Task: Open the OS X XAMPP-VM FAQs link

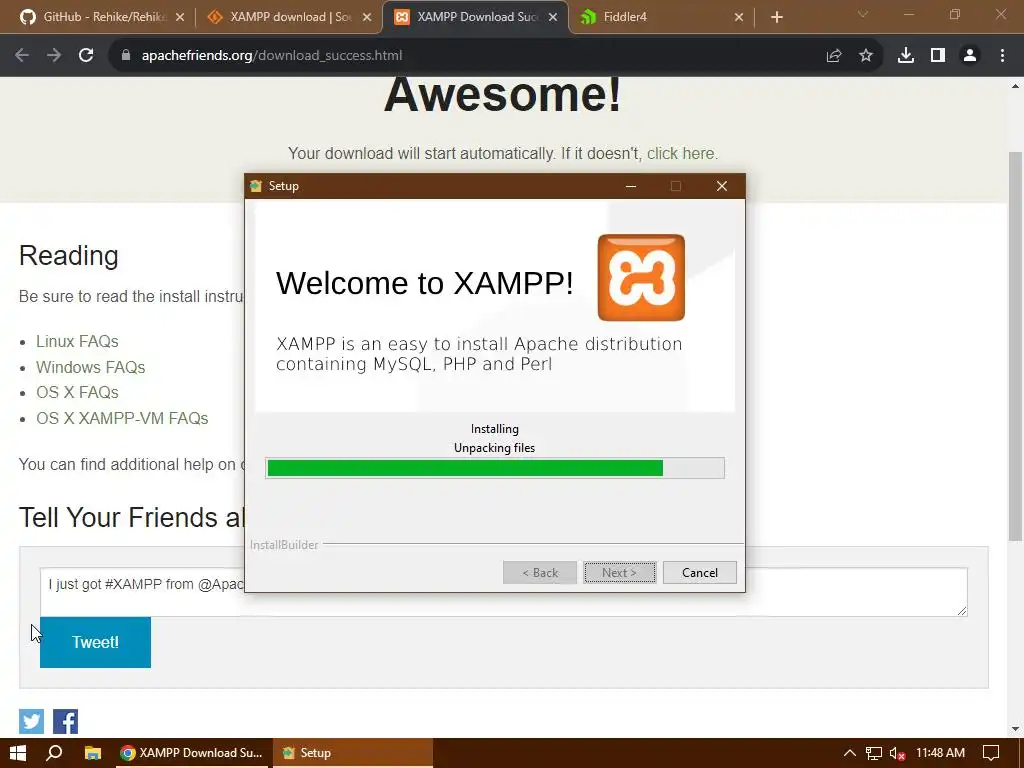Action: point(122,418)
